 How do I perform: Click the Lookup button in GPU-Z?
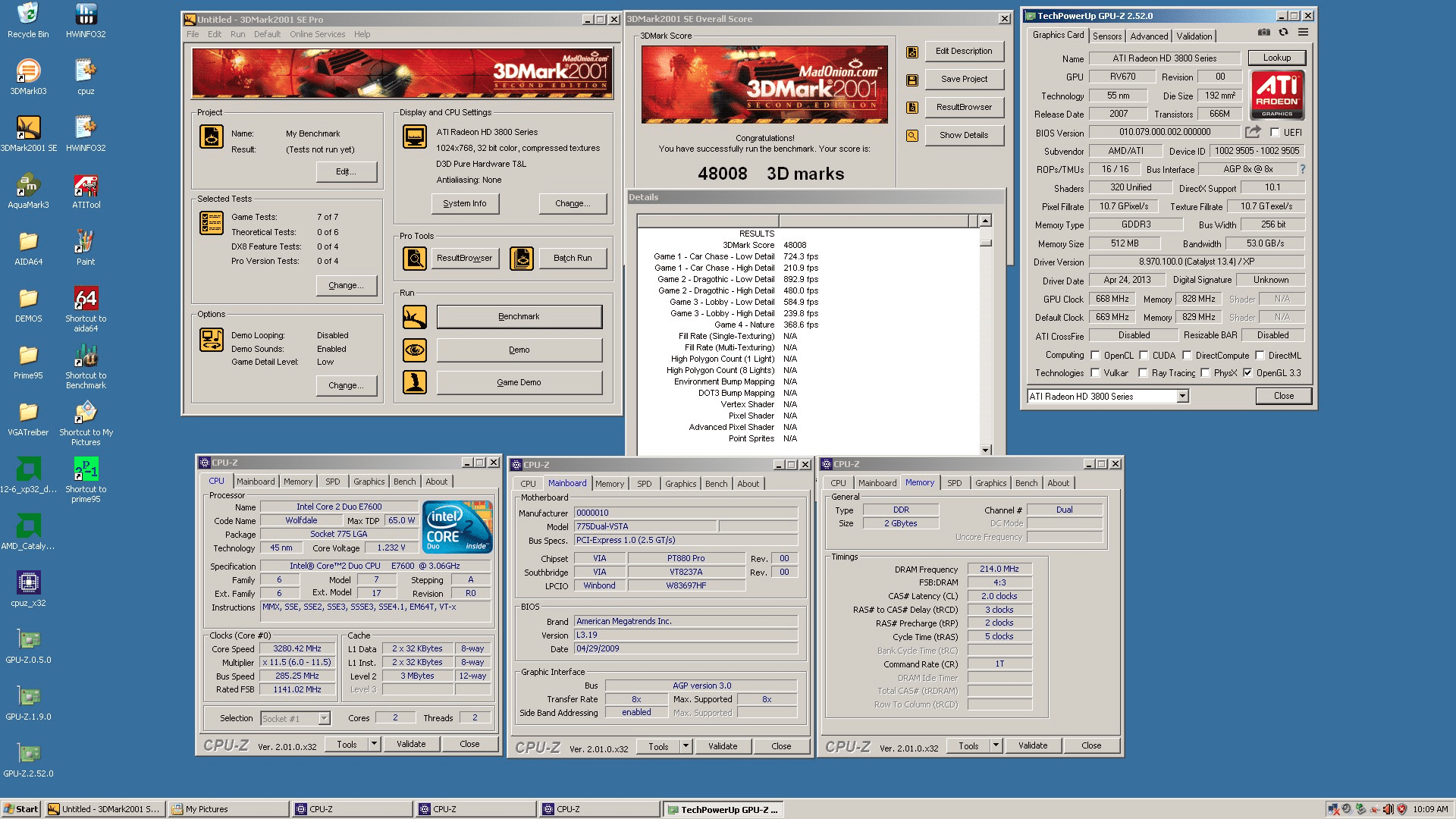pyautogui.click(x=1276, y=58)
